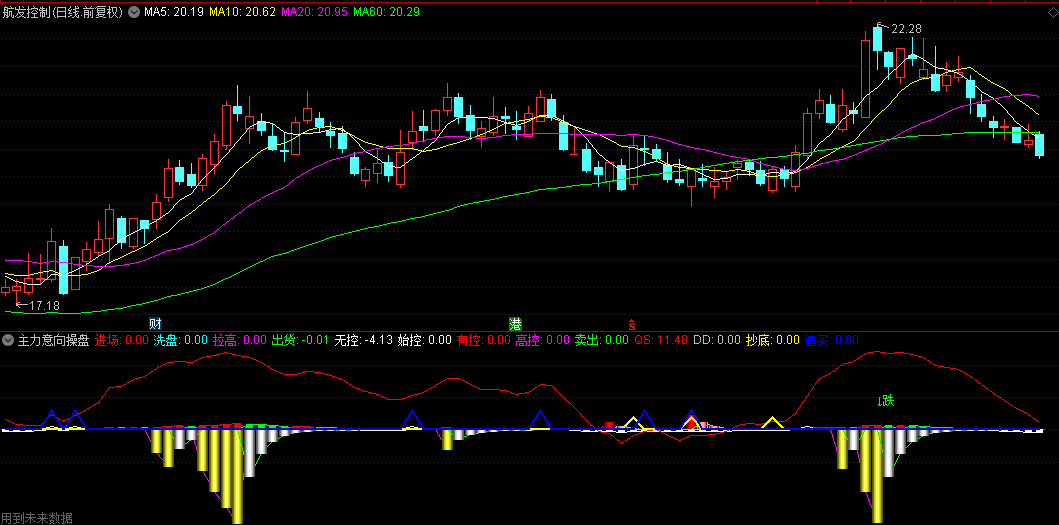Click the 始控: 0.00 value
This screenshot has width=1059, height=525.
click(x=425, y=340)
